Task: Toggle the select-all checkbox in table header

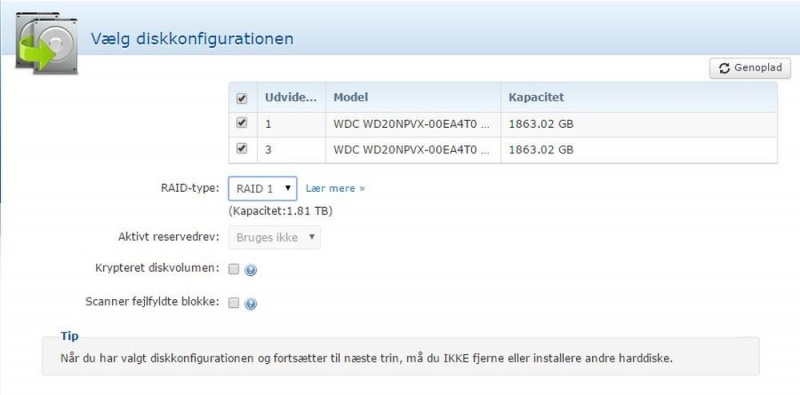Action: [x=242, y=98]
